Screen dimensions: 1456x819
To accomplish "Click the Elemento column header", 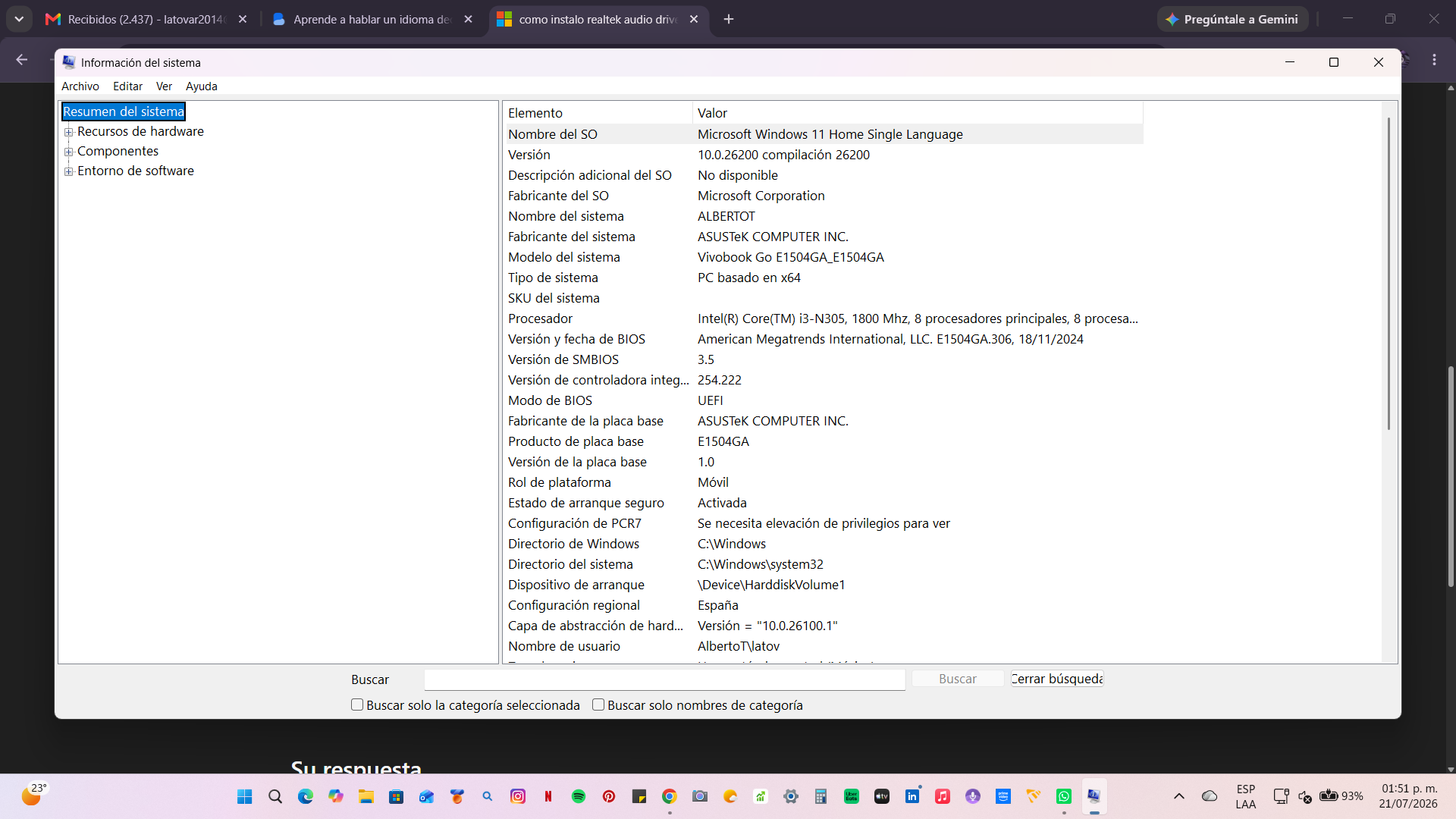I will click(x=598, y=113).
